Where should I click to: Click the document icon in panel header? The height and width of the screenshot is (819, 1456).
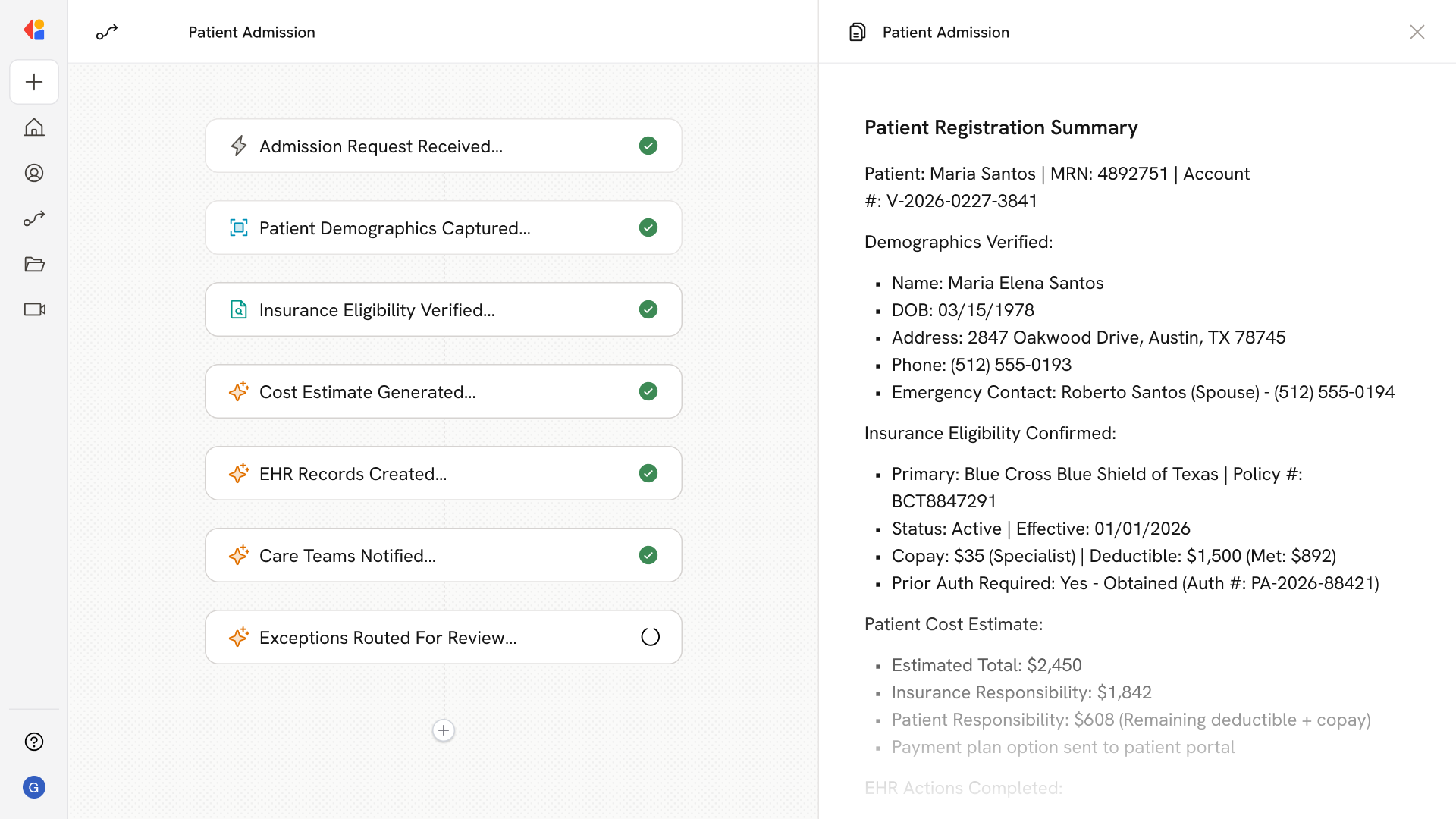(x=858, y=32)
